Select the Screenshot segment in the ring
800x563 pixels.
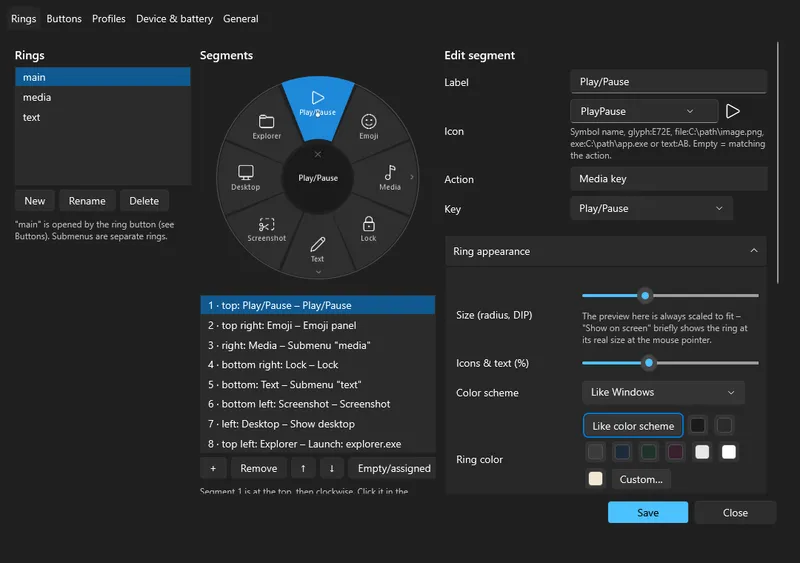[x=266, y=229]
